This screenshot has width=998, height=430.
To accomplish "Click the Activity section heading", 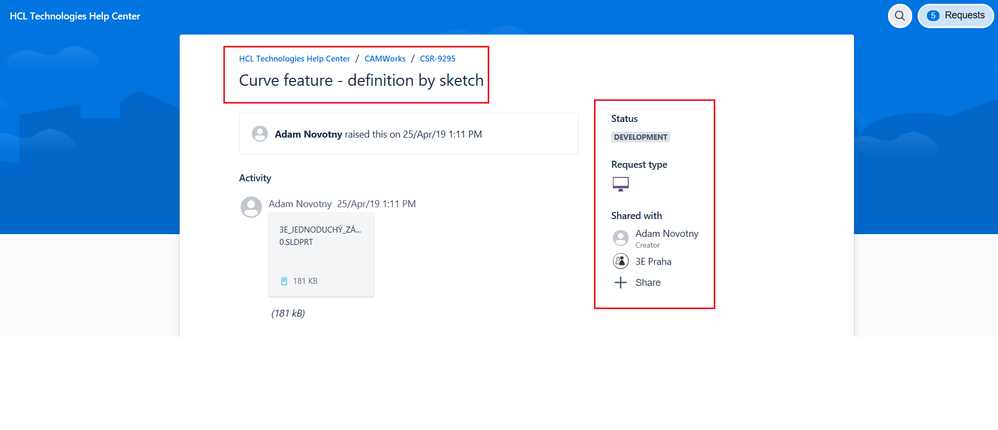I will [x=255, y=178].
